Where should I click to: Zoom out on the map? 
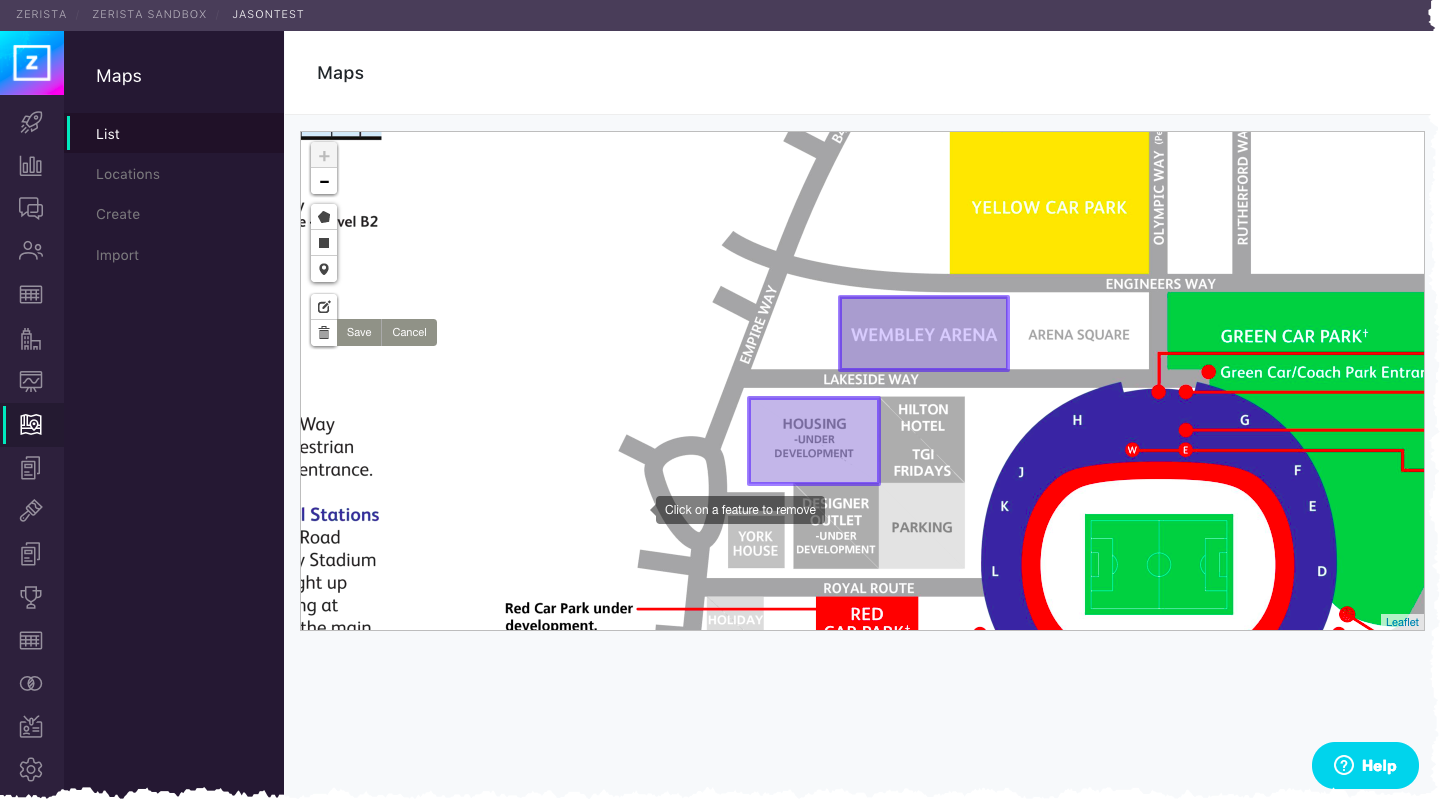[x=324, y=182]
